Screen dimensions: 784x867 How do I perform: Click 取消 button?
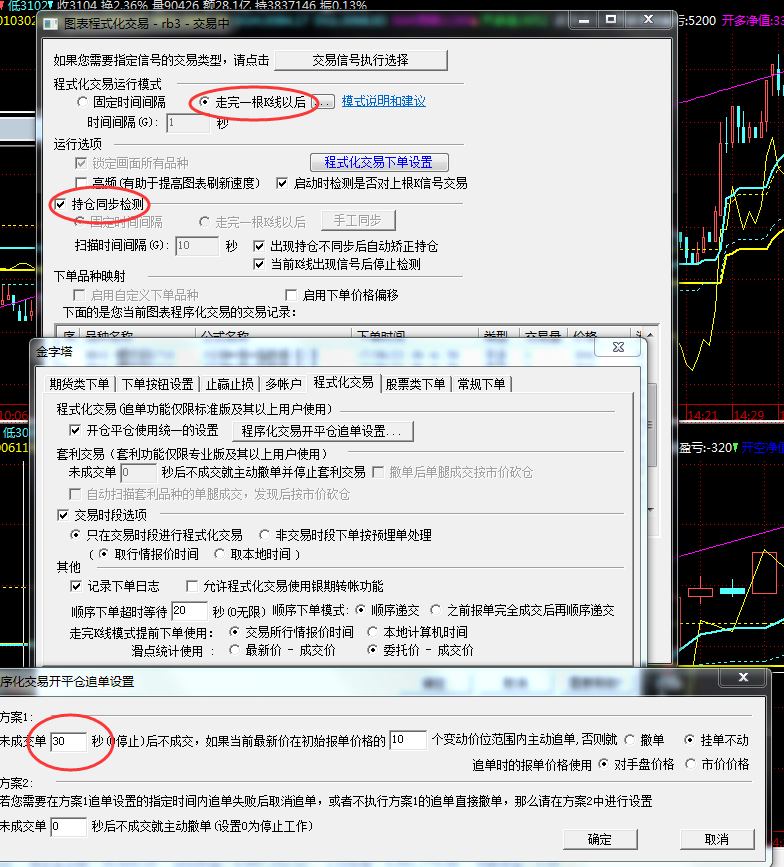pos(717,839)
